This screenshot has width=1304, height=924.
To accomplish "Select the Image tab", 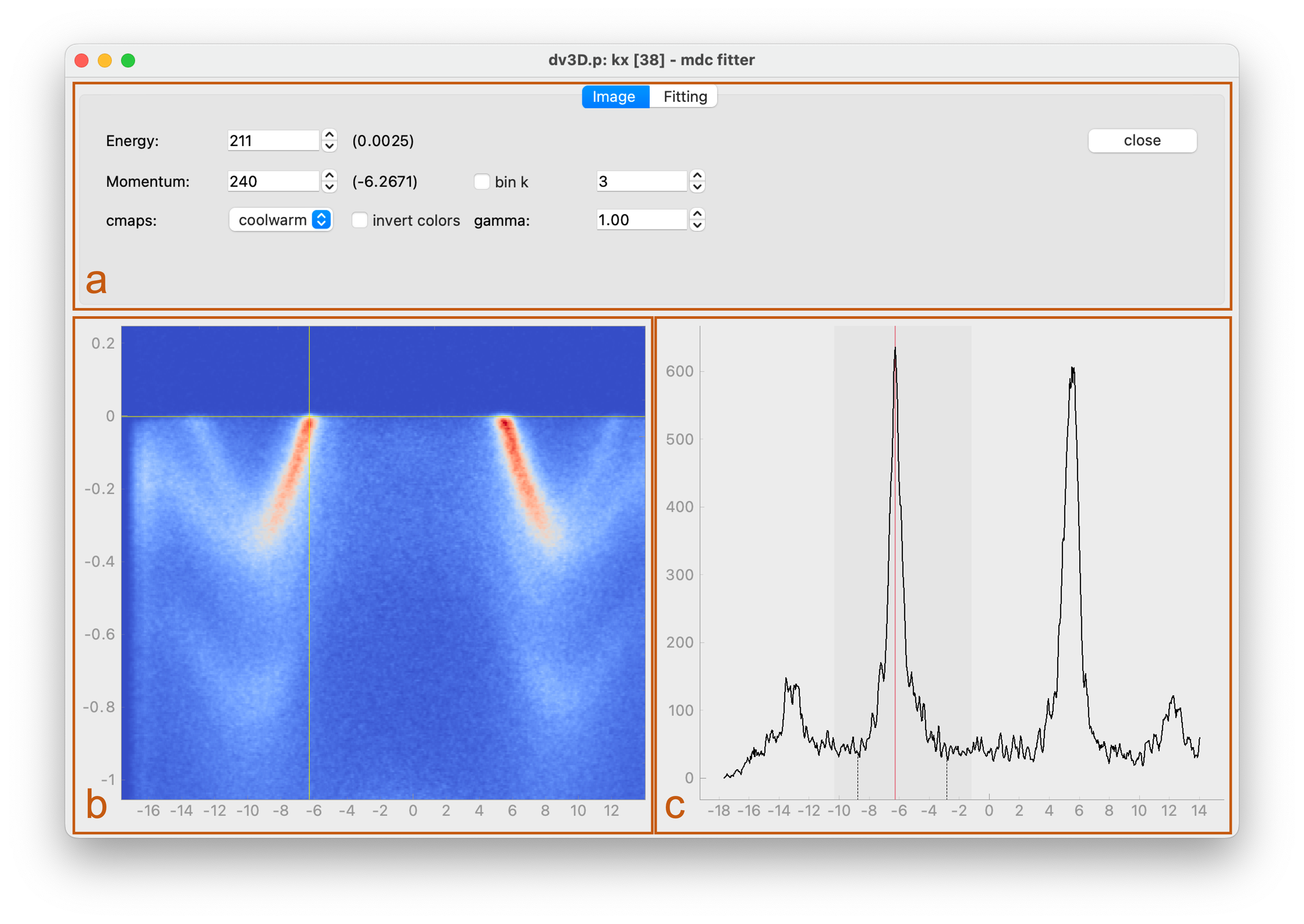I will 614,97.
